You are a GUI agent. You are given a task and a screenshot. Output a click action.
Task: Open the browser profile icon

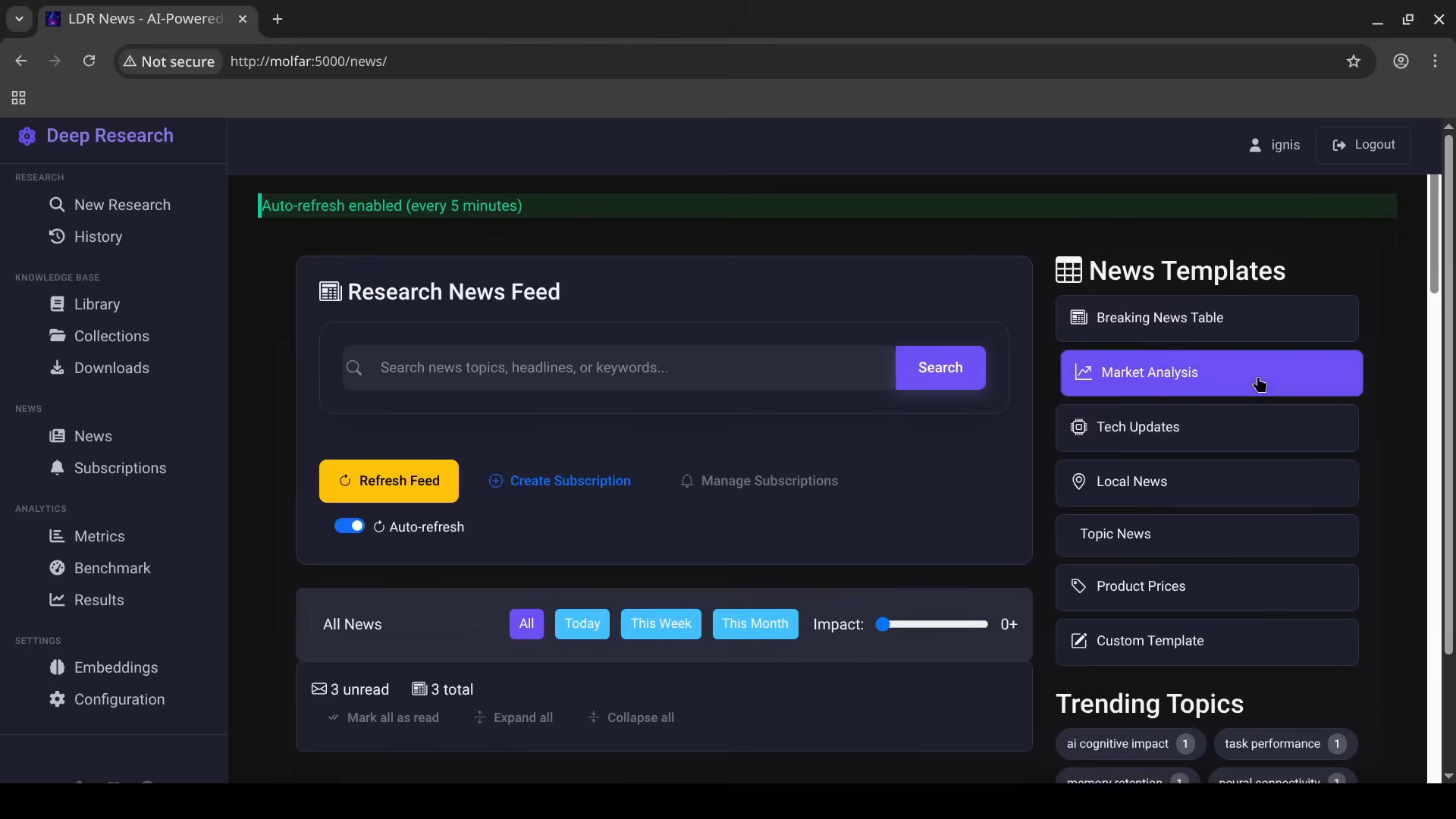[x=1401, y=61]
